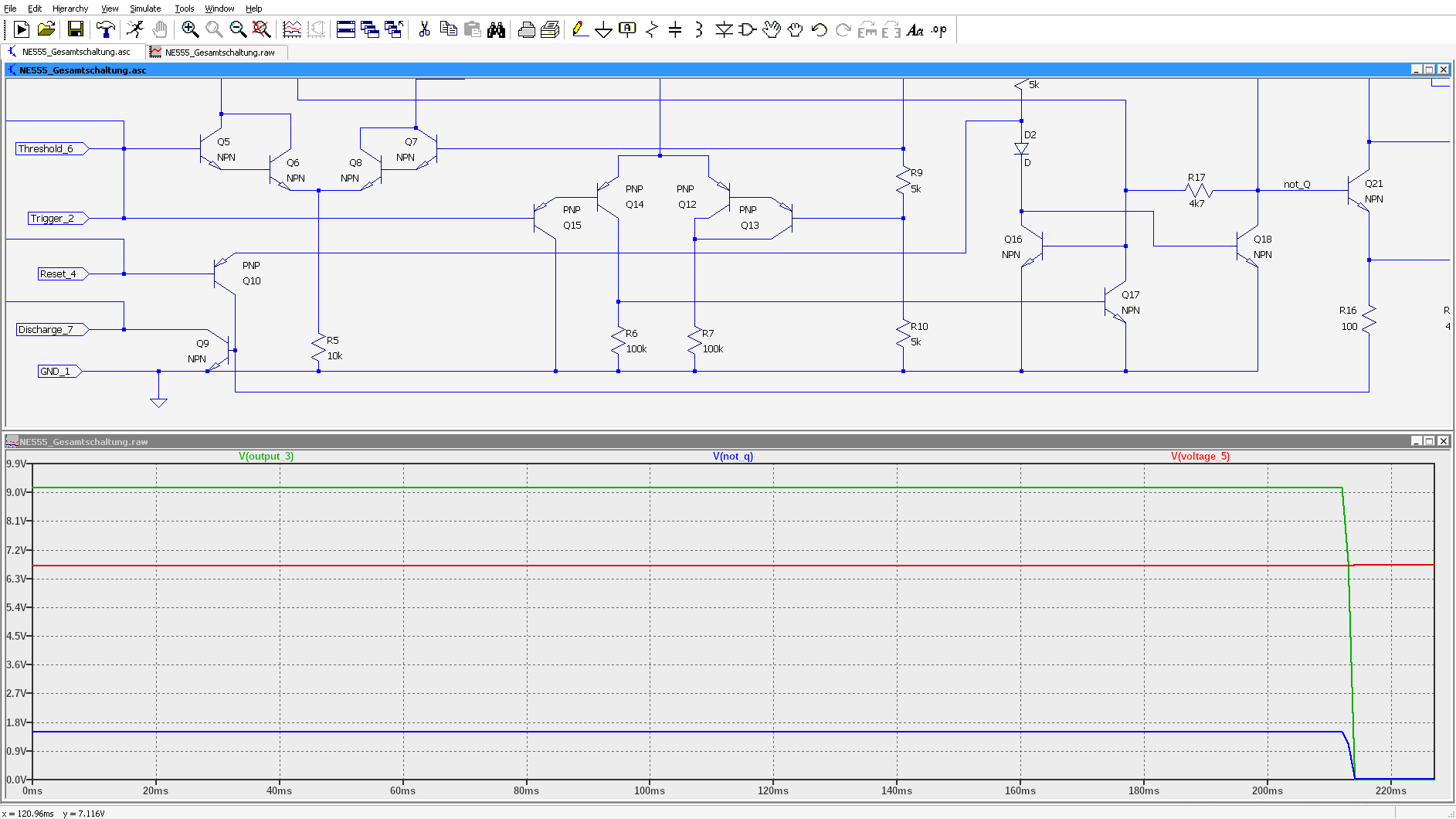1456x819 pixels.
Task: Select the Diode component tool
Action: (x=723, y=29)
